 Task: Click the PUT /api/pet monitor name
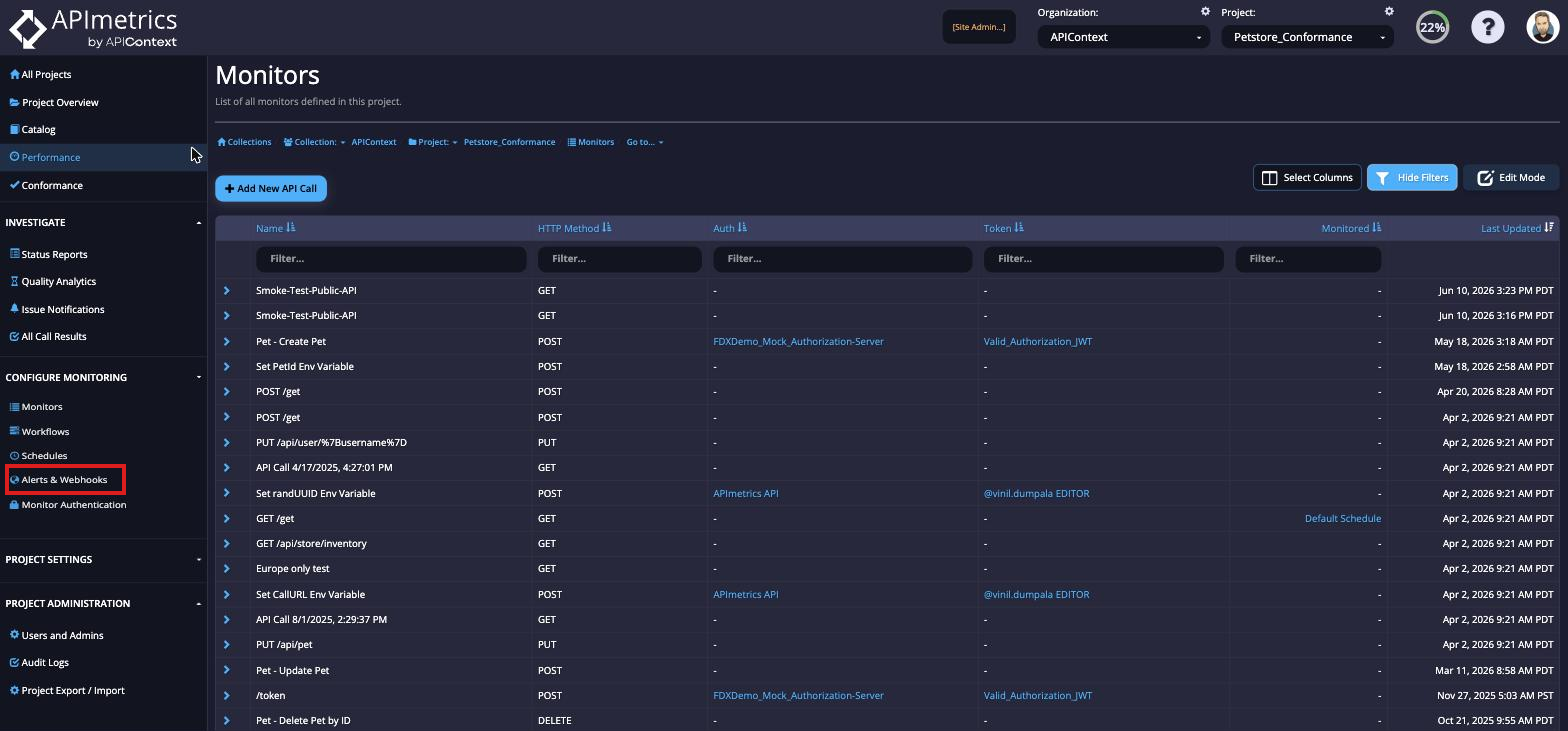coord(284,644)
